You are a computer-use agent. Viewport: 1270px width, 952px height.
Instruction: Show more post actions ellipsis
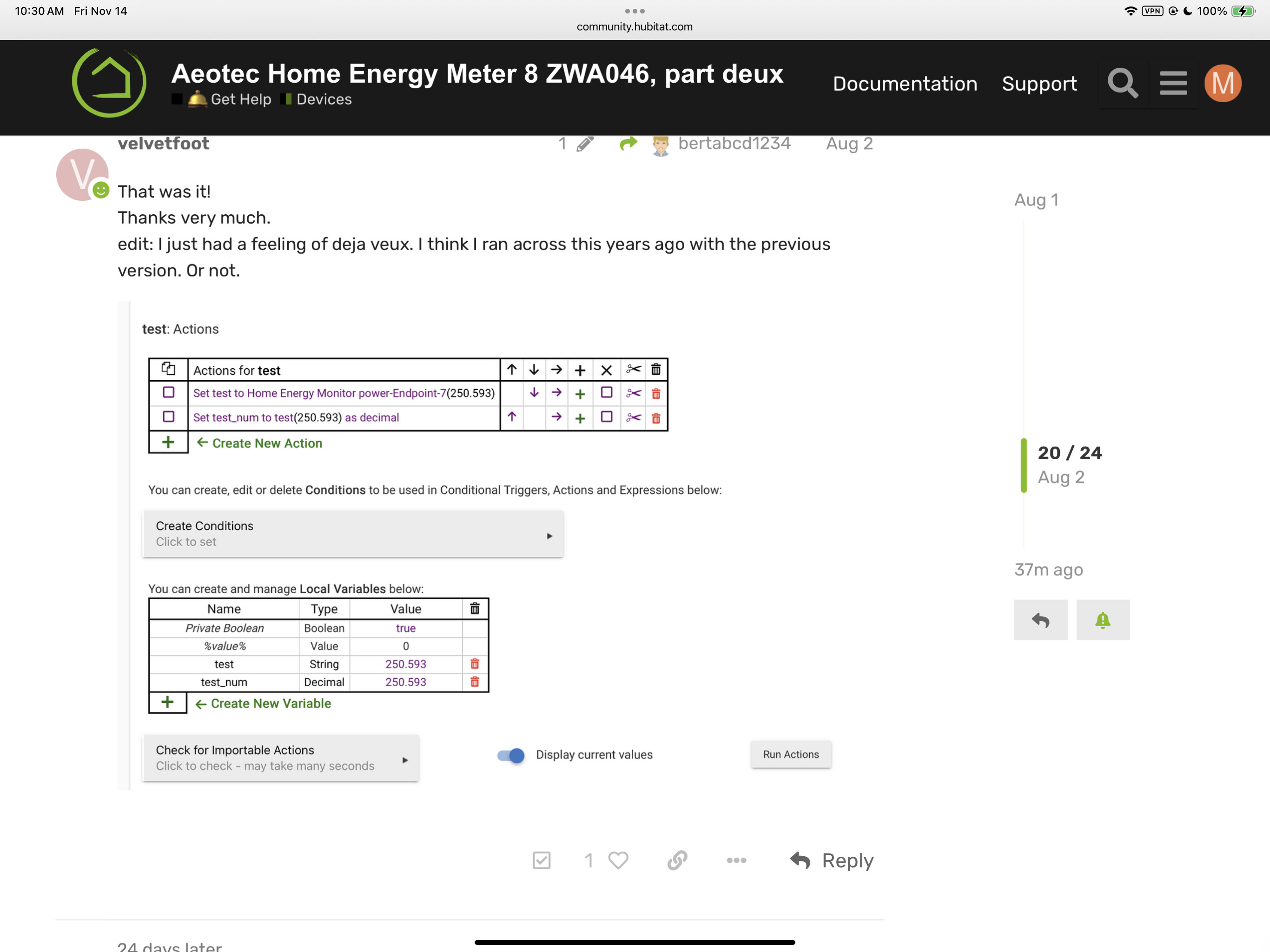tap(736, 859)
